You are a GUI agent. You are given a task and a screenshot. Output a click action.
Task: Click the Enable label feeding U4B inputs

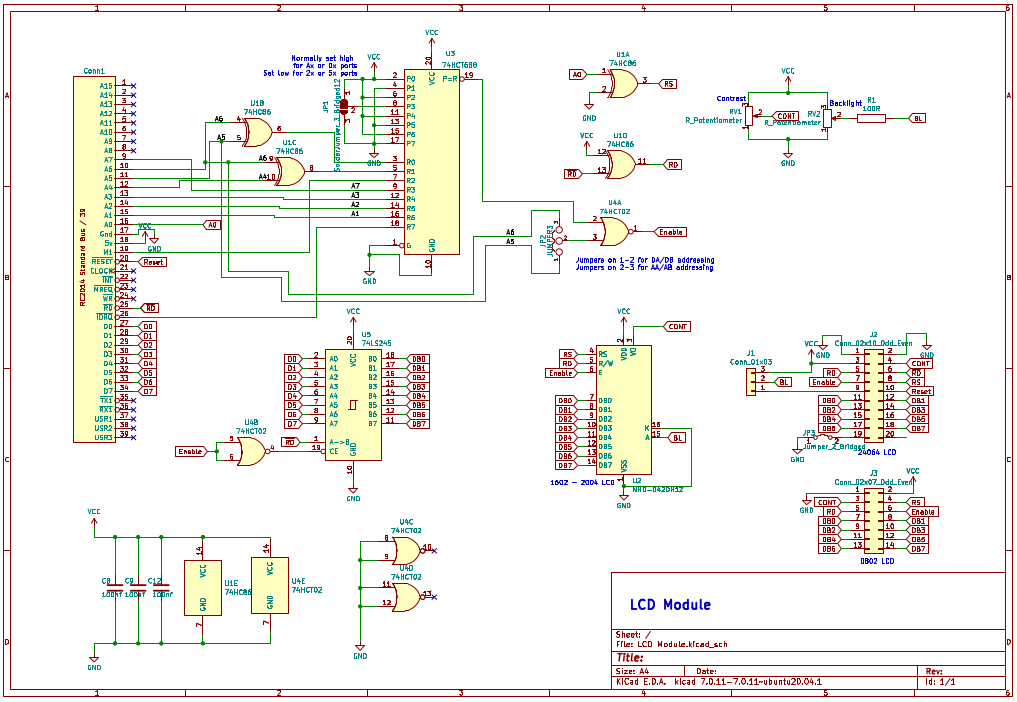coord(191,452)
